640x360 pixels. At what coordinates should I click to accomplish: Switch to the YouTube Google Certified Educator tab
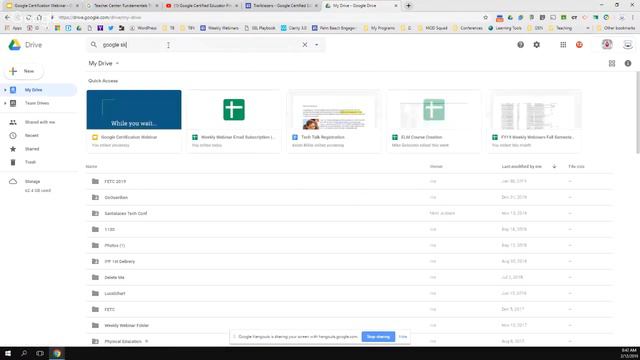click(202, 6)
